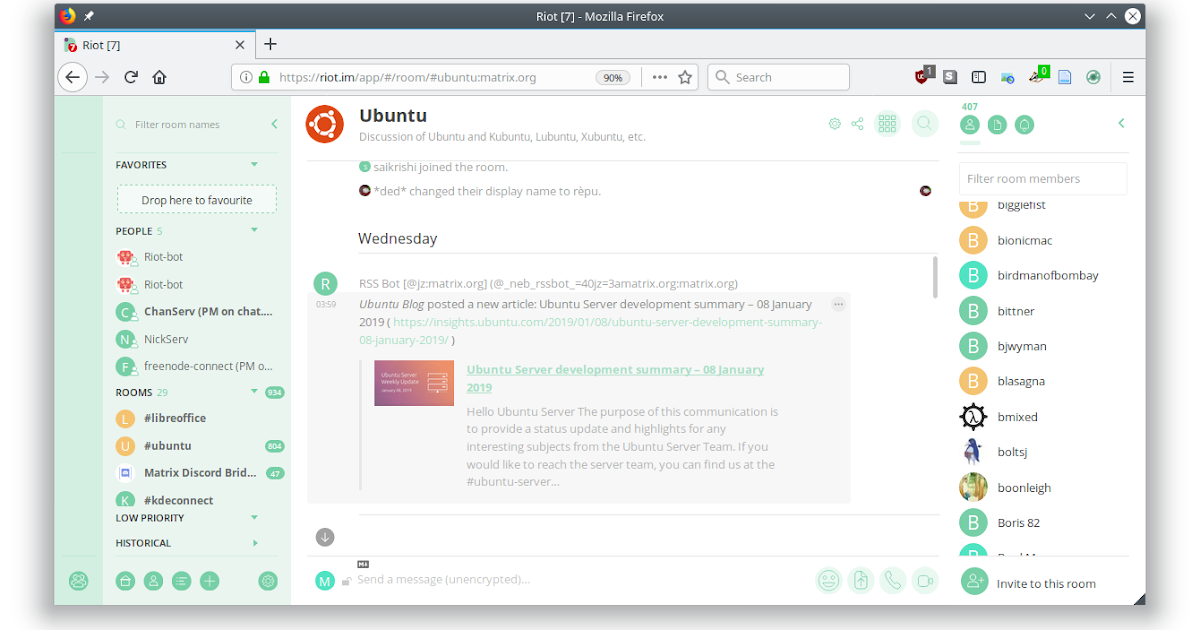Jump to latest messages arrow
Screen dimensions: 1200x630
pyautogui.click(x=325, y=537)
